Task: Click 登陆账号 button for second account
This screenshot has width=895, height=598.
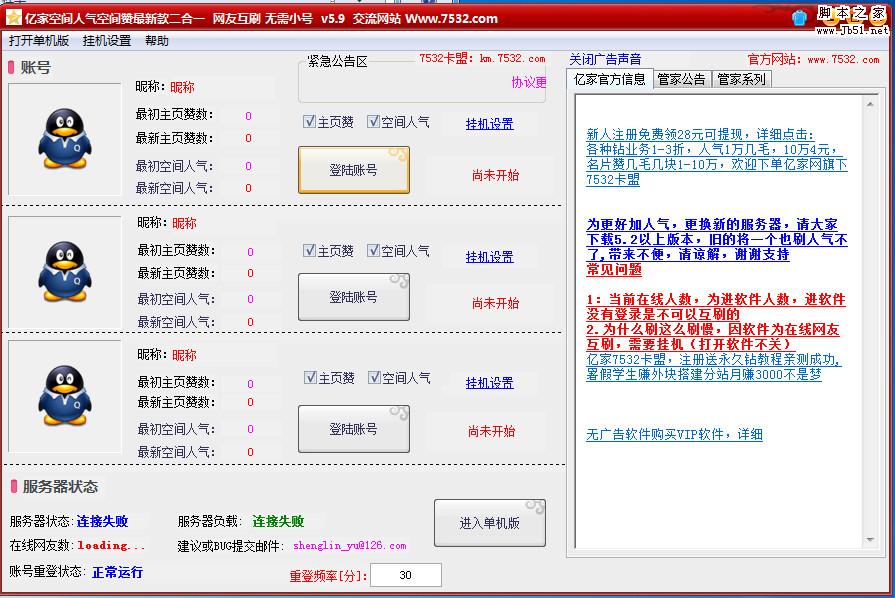Action: tap(354, 297)
